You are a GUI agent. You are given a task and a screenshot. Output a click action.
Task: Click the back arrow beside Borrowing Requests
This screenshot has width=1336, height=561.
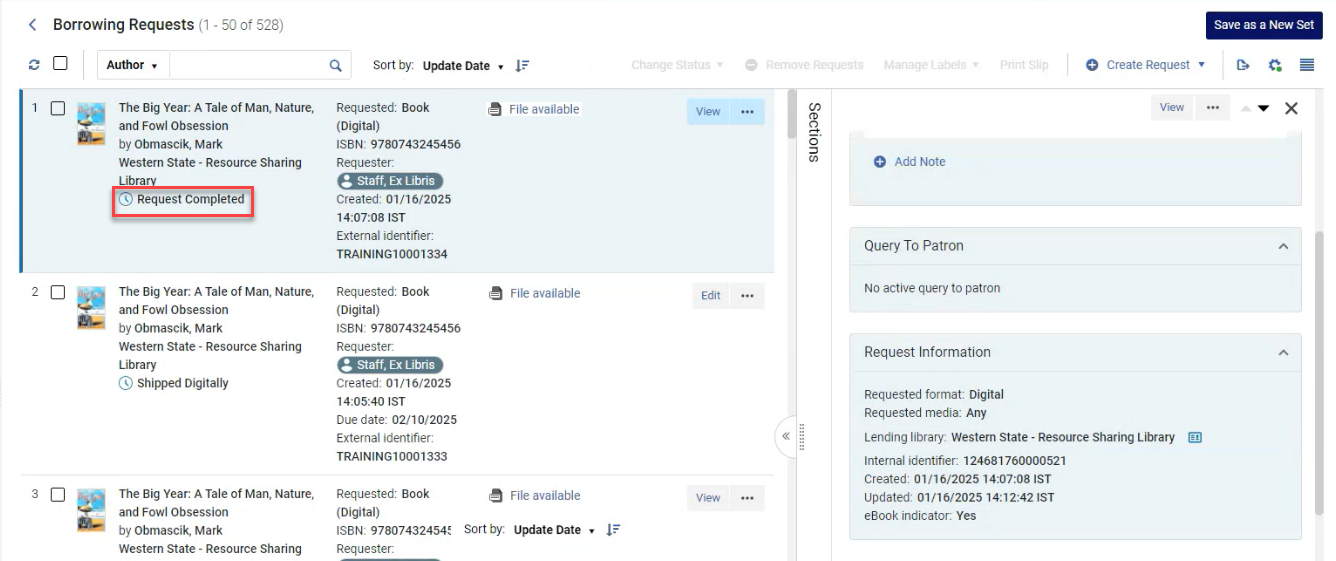point(33,25)
